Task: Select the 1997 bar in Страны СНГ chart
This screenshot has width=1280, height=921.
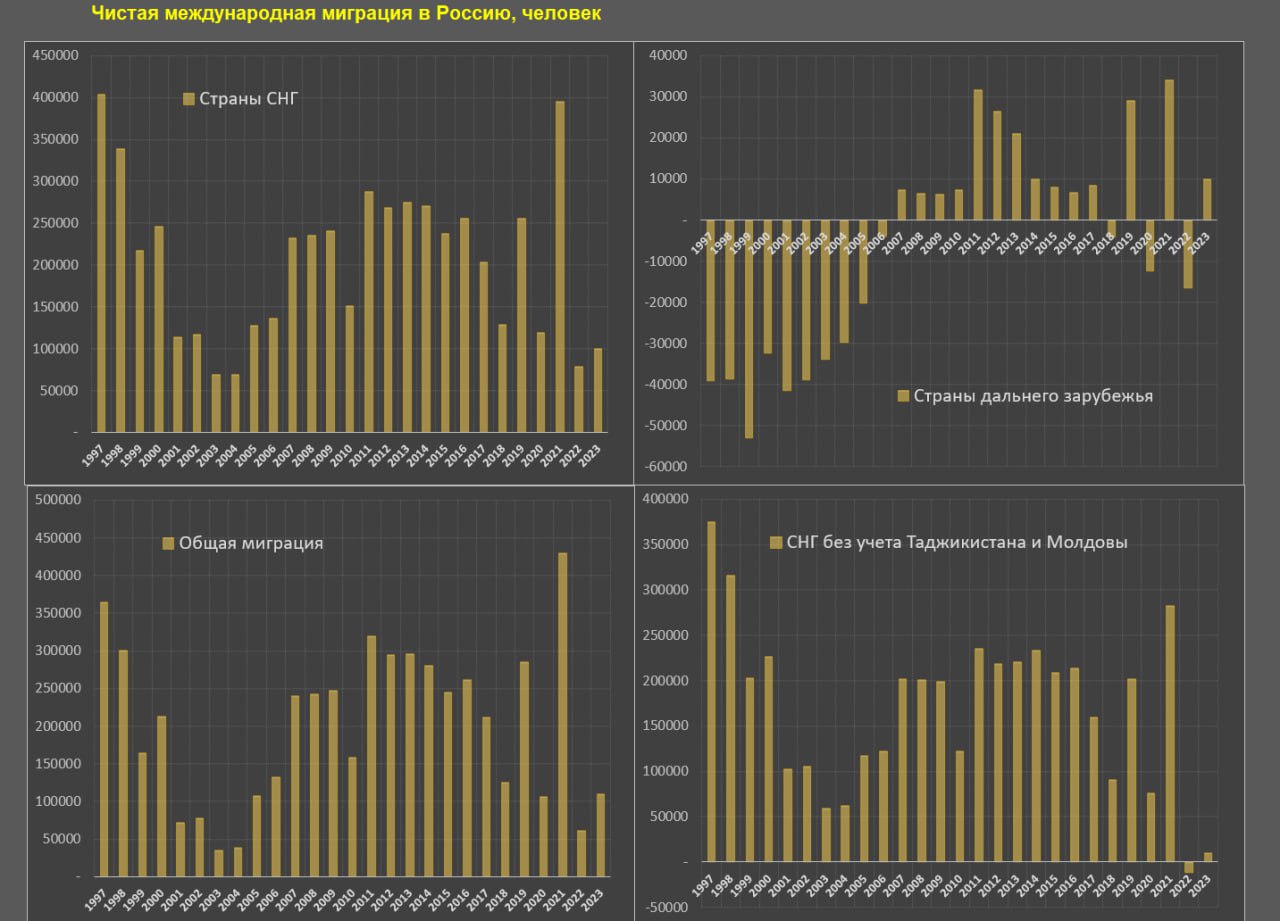Action: pos(101,263)
